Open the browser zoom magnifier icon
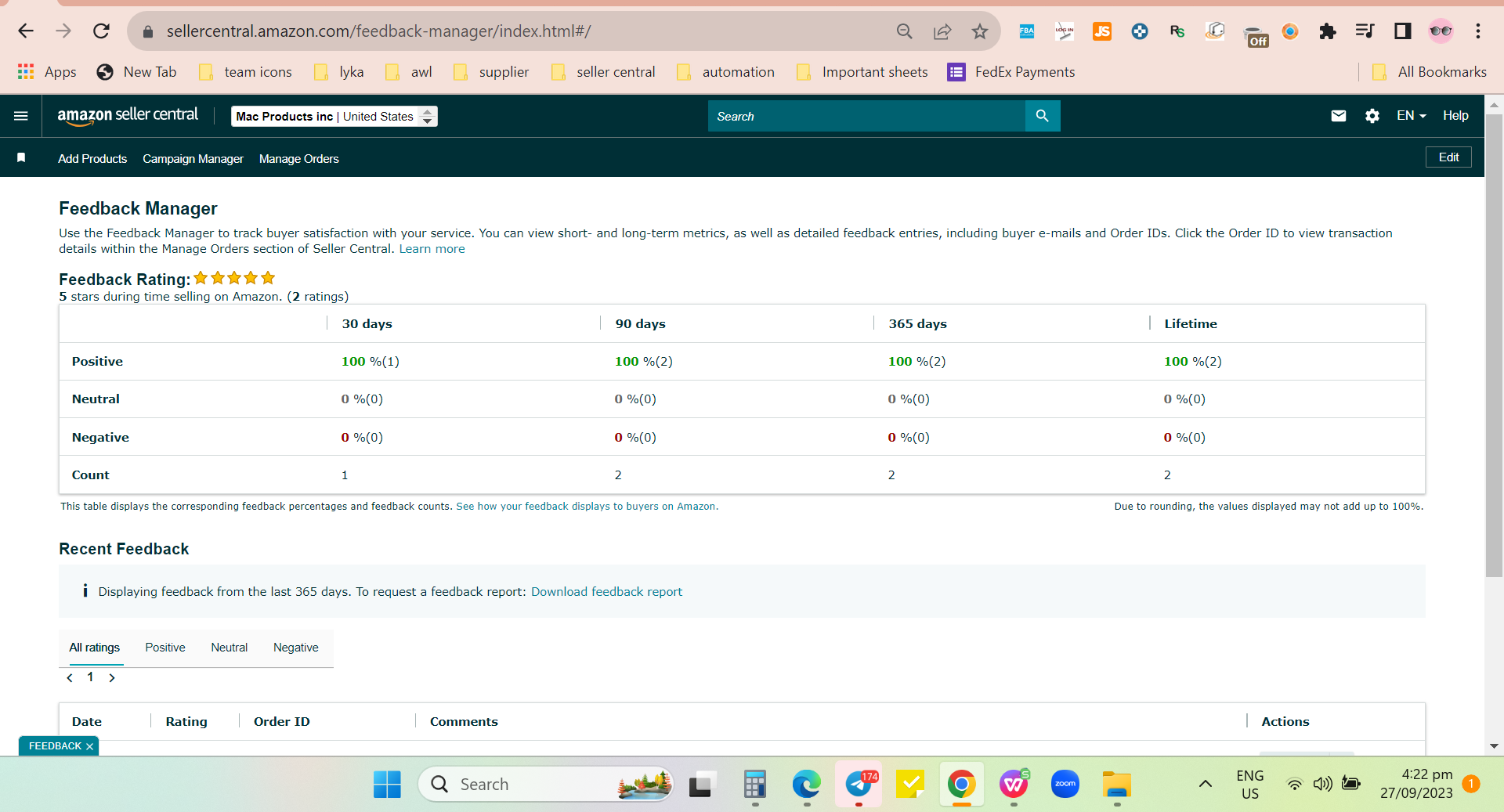This screenshot has width=1504, height=812. coord(905,31)
